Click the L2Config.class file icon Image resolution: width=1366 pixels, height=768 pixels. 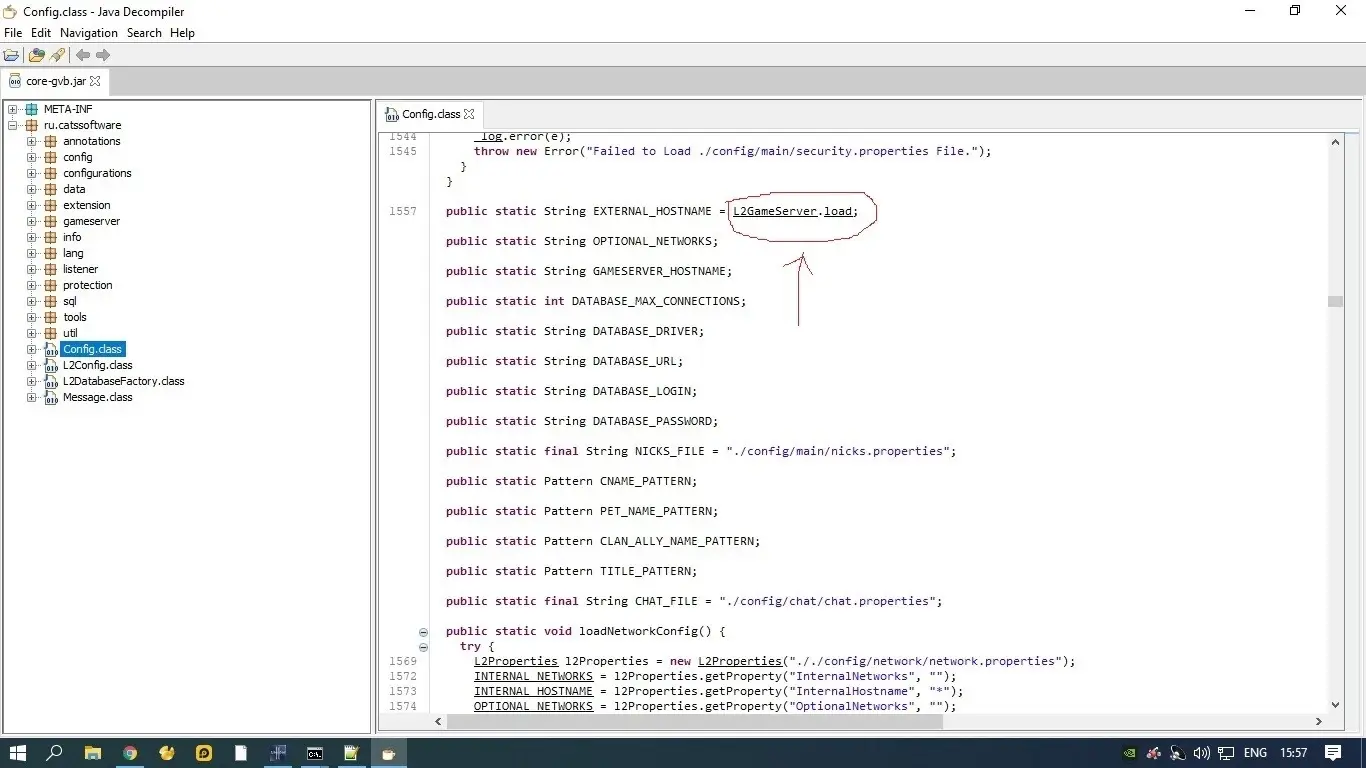51,365
